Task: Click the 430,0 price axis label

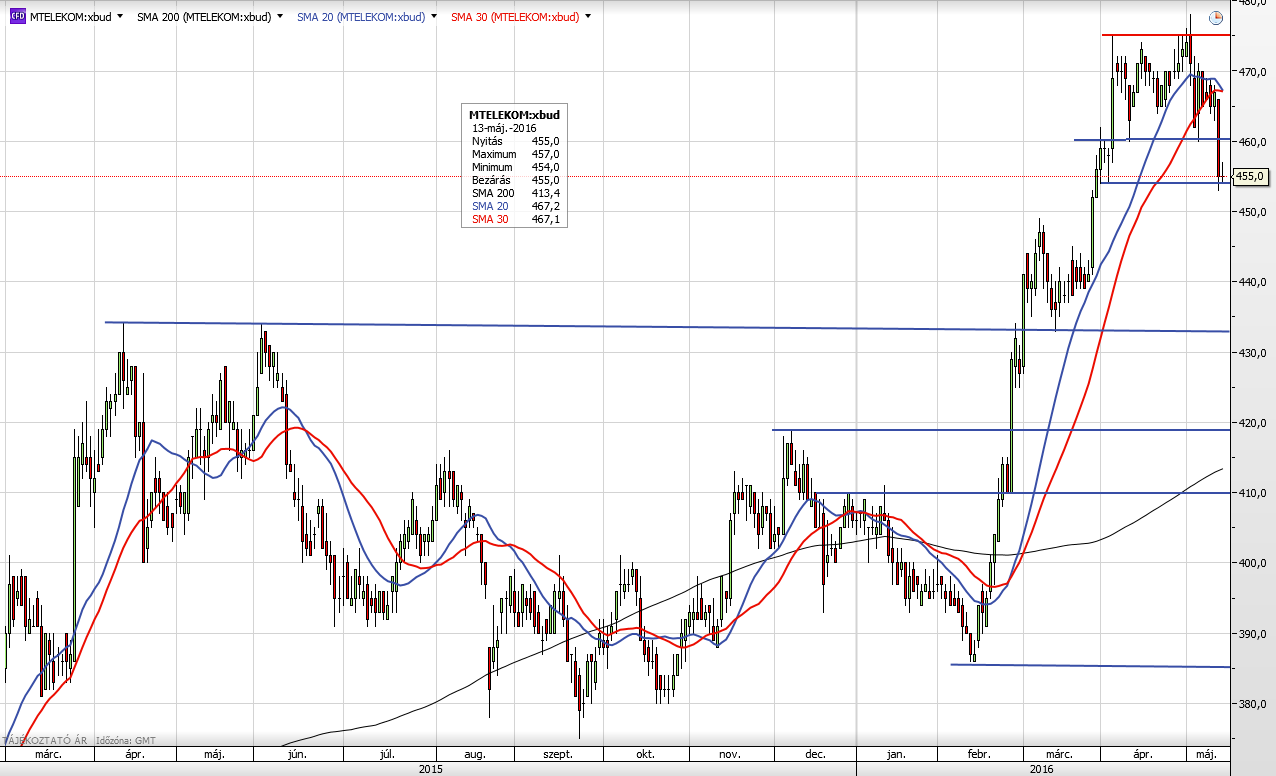Action: (x=1252, y=353)
